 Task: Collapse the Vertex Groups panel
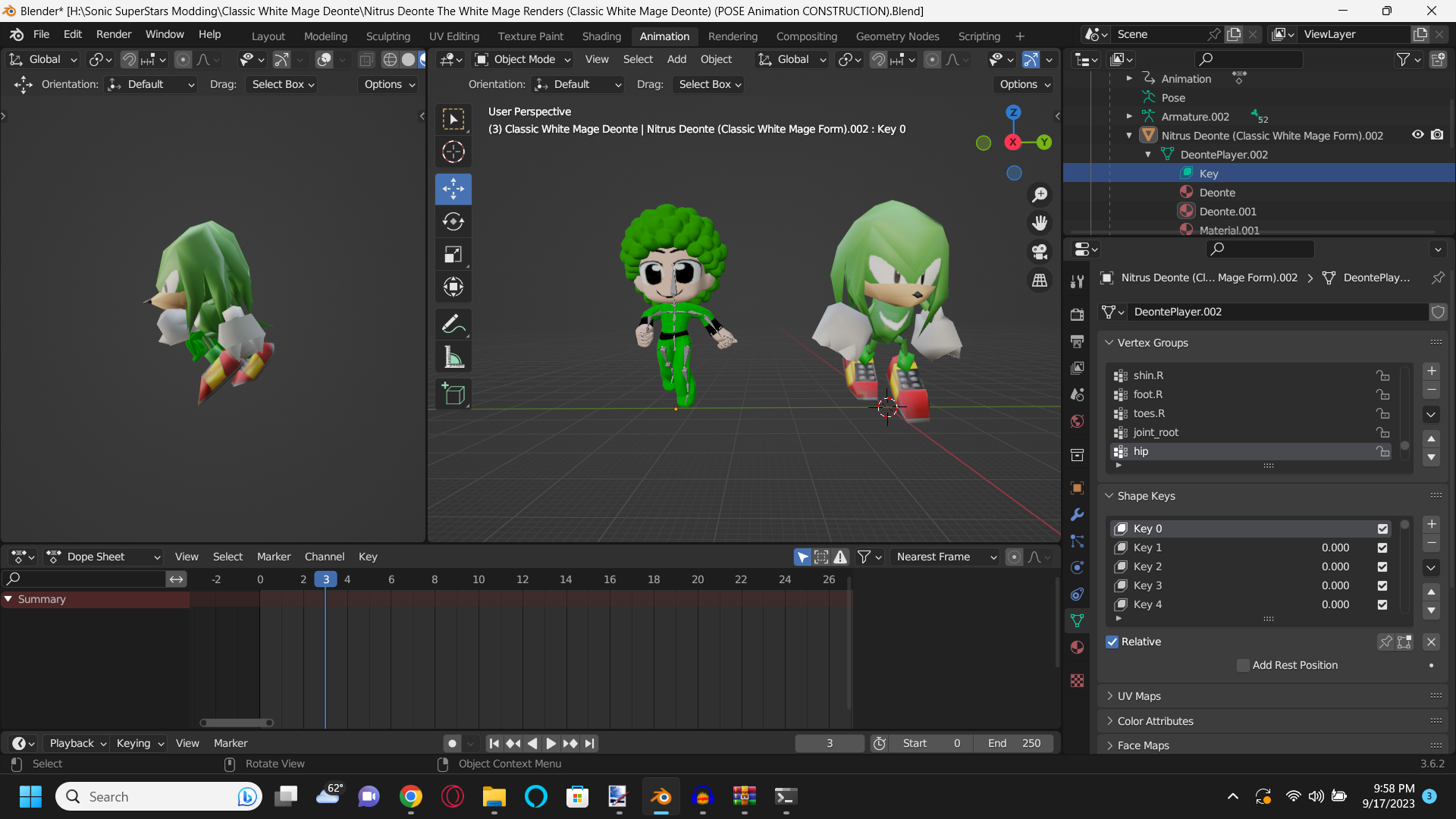1151,343
